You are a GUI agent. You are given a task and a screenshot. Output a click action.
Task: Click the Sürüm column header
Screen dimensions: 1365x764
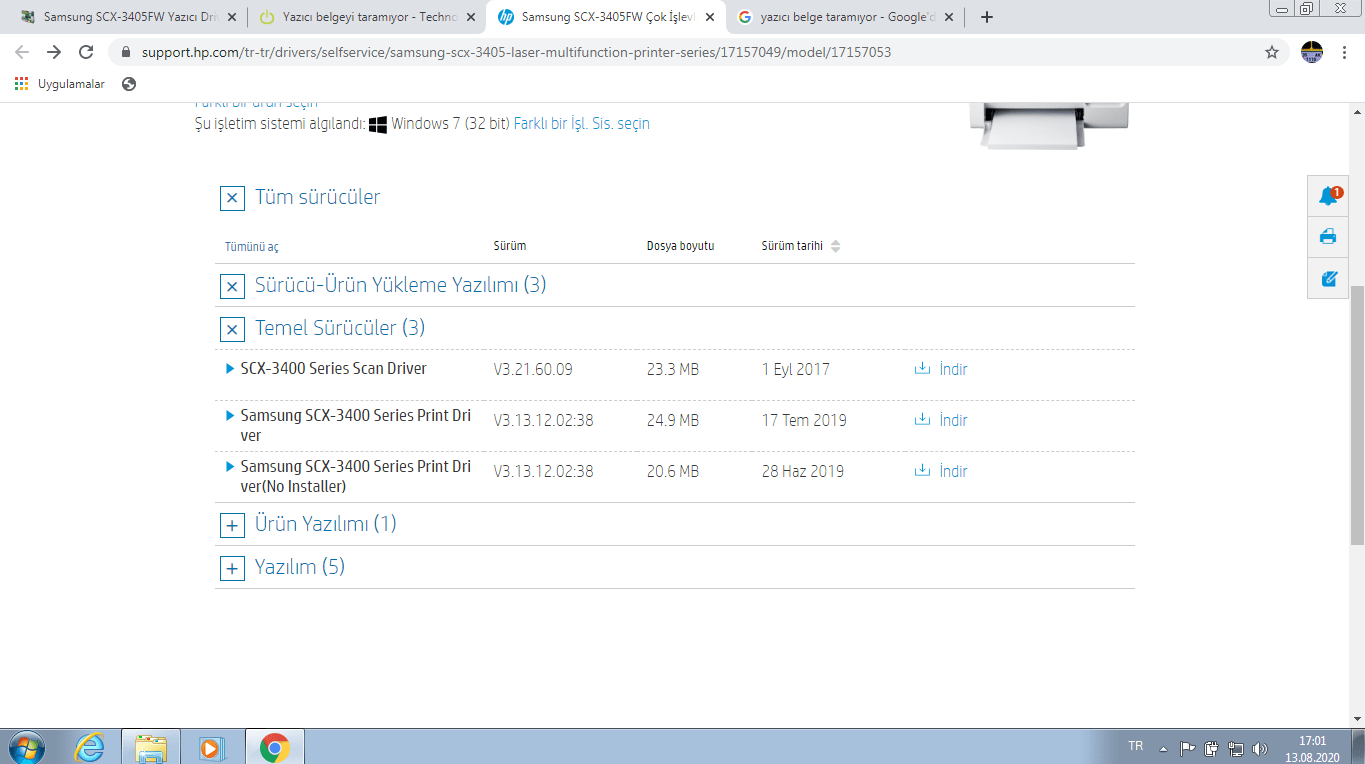[510, 246]
